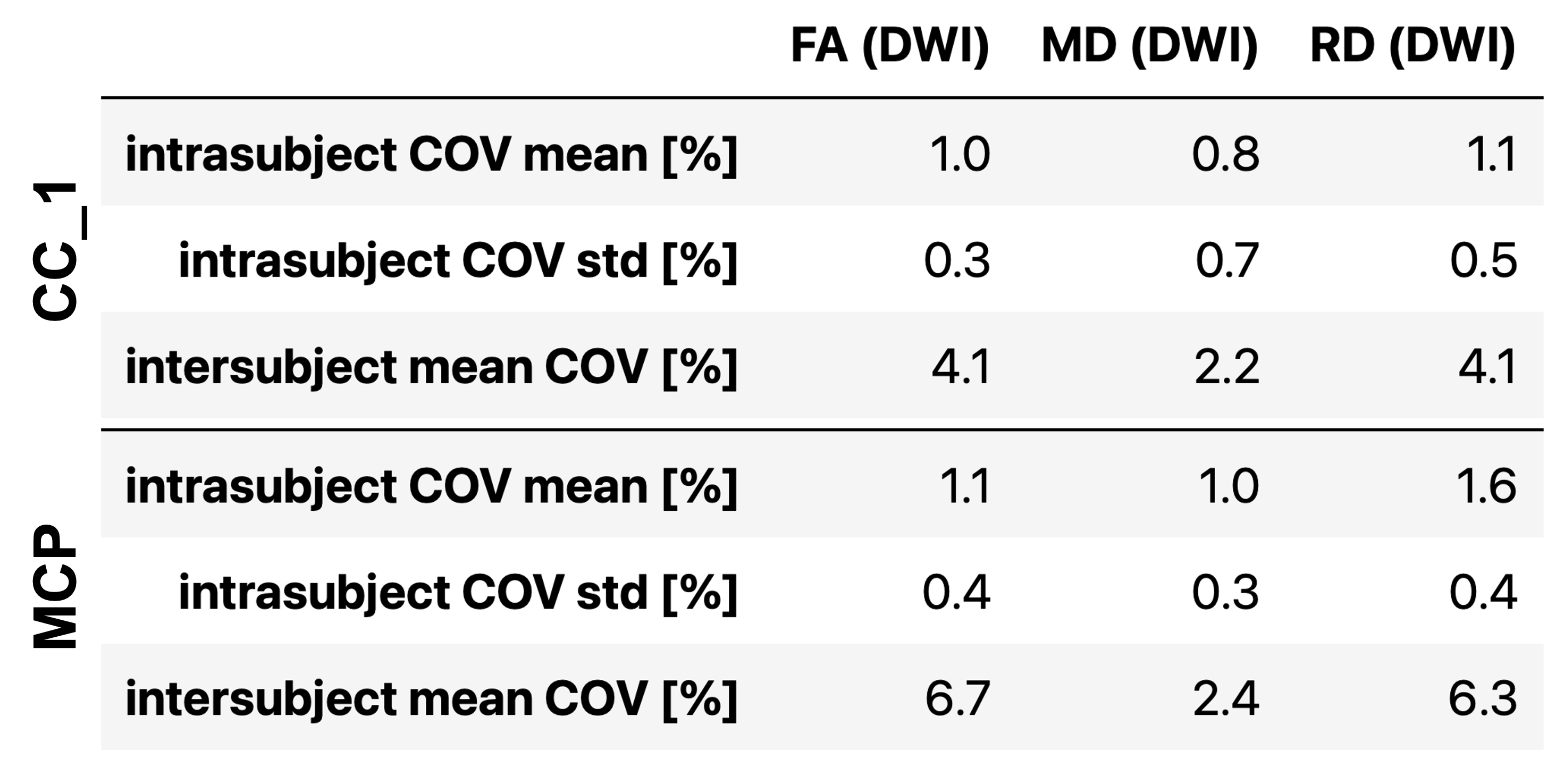This screenshot has height=784, width=1564.
Task: Click the FA (DWI) column header
Action: tap(889, 46)
